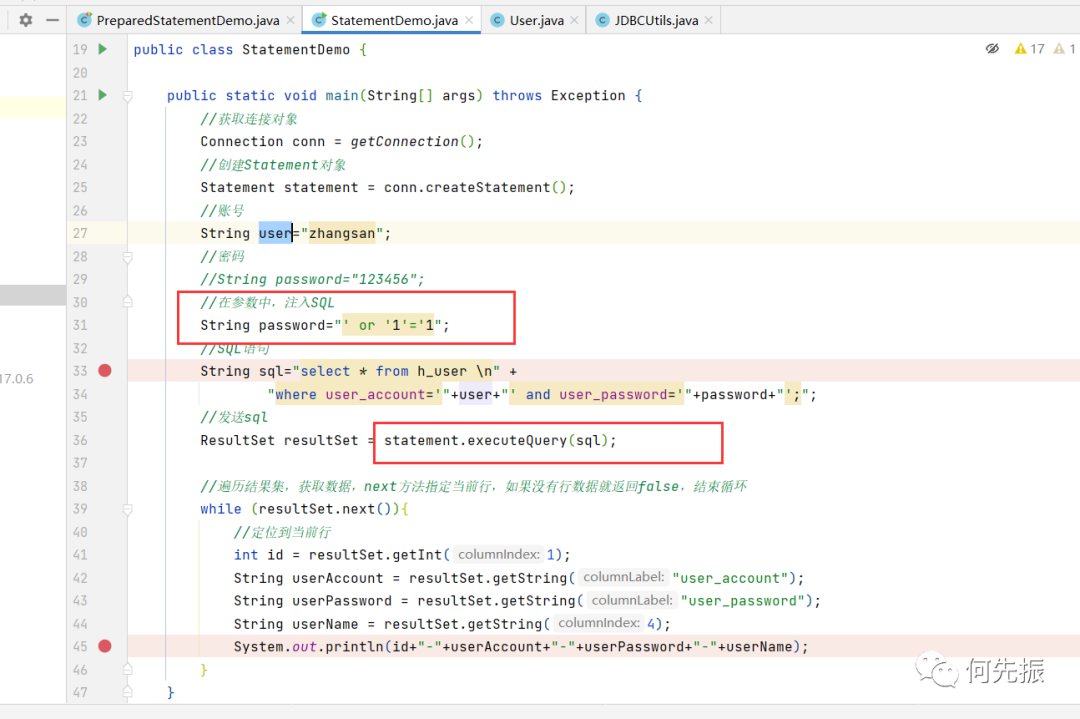
Task: Click line number 19 in gutter
Action: coord(80,50)
